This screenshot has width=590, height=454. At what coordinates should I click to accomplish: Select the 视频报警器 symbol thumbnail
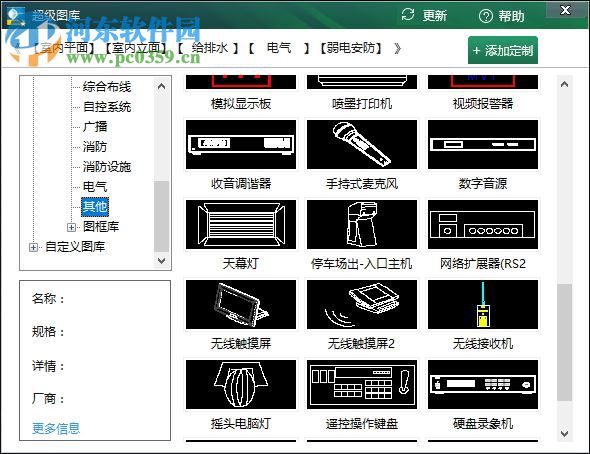click(x=483, y=82)
